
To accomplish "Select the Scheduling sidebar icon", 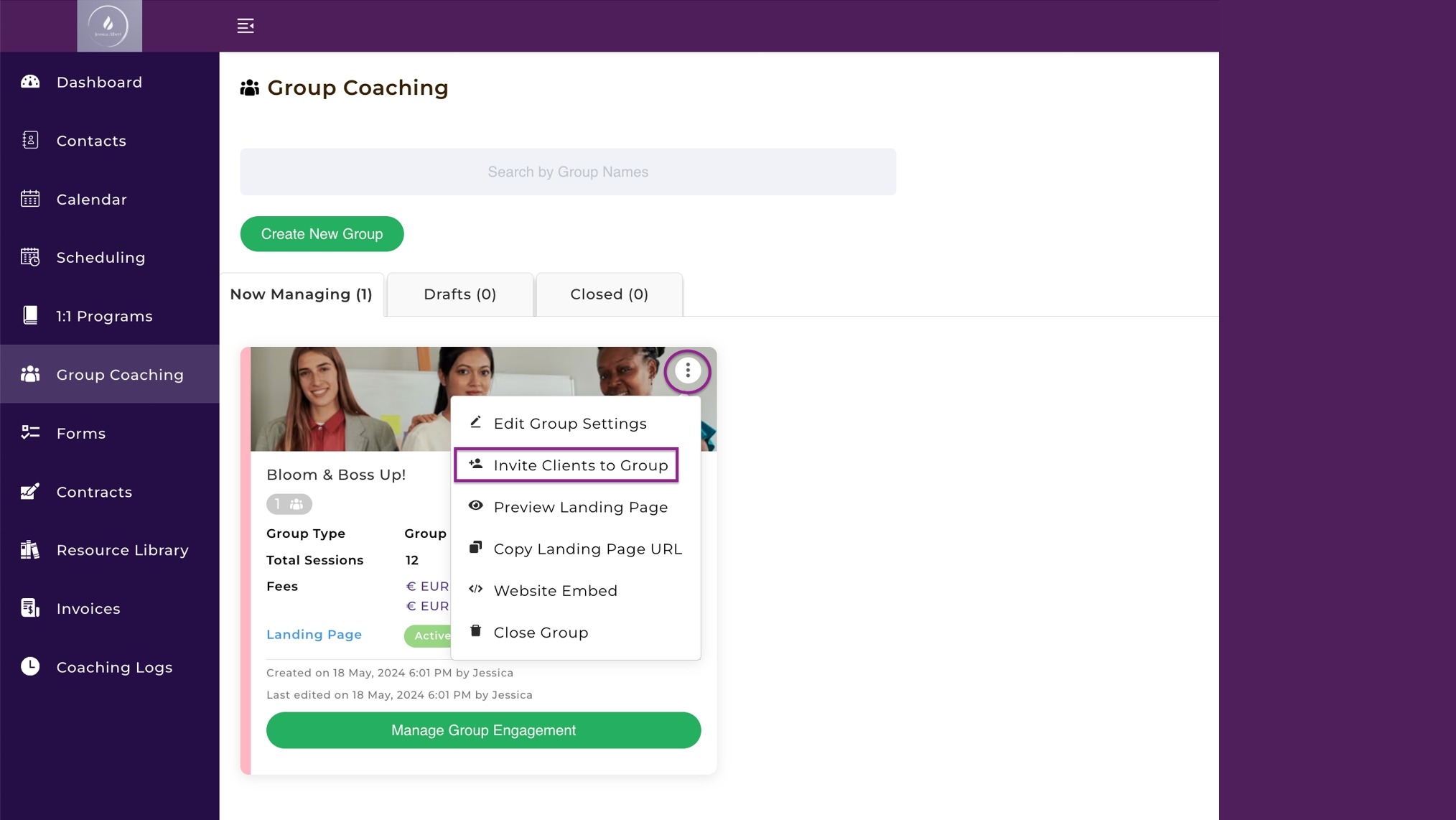I will coord(30,257).
